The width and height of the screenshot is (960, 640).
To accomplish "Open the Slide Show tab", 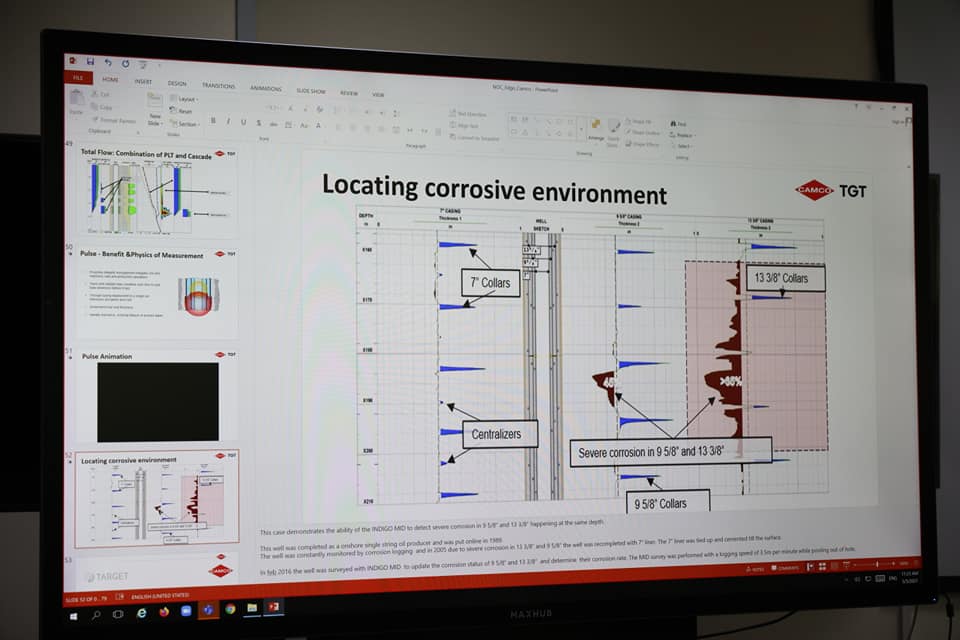I will point(310,90).
